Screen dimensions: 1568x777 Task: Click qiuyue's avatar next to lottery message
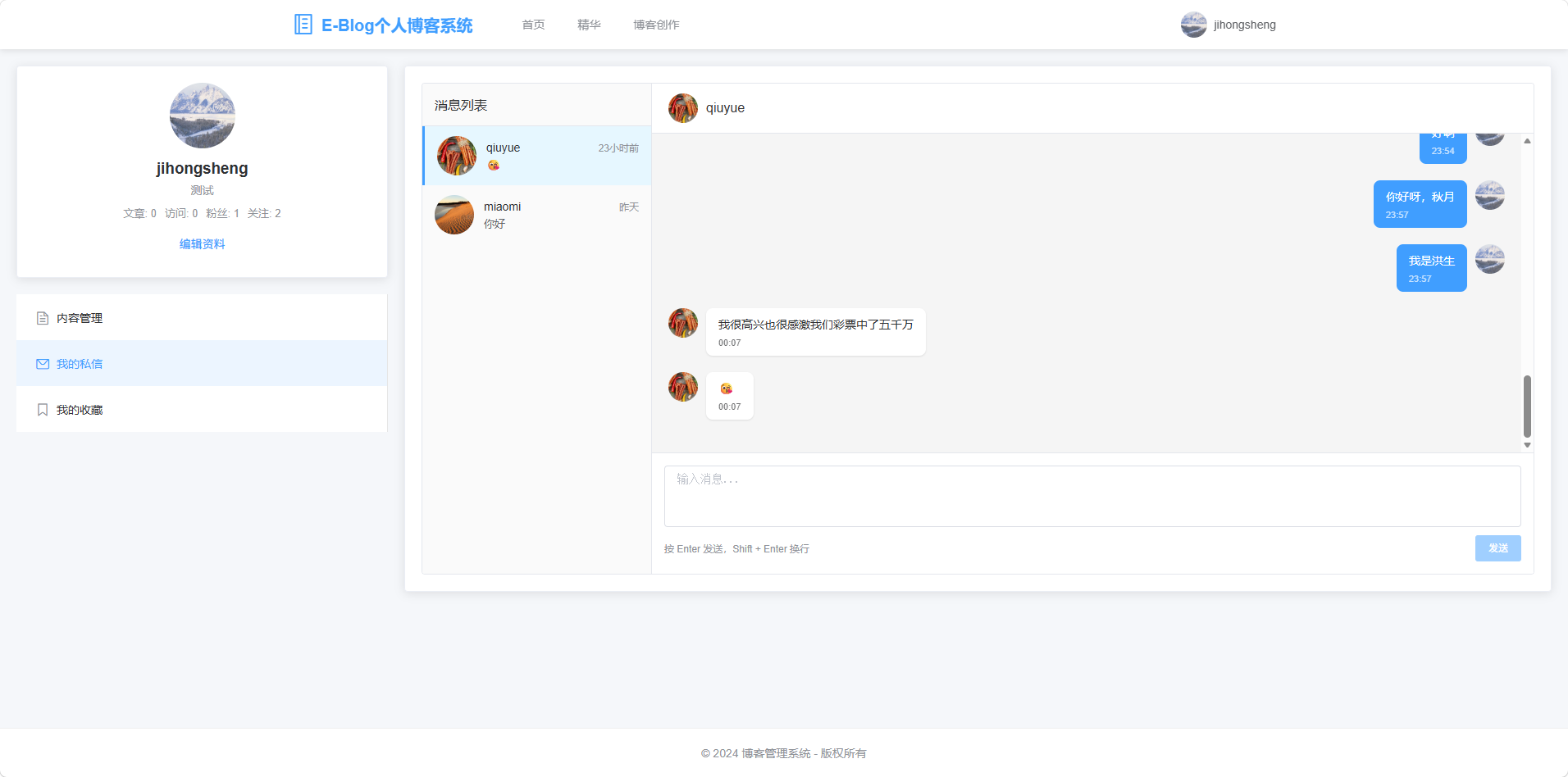(x=683, y=323)
